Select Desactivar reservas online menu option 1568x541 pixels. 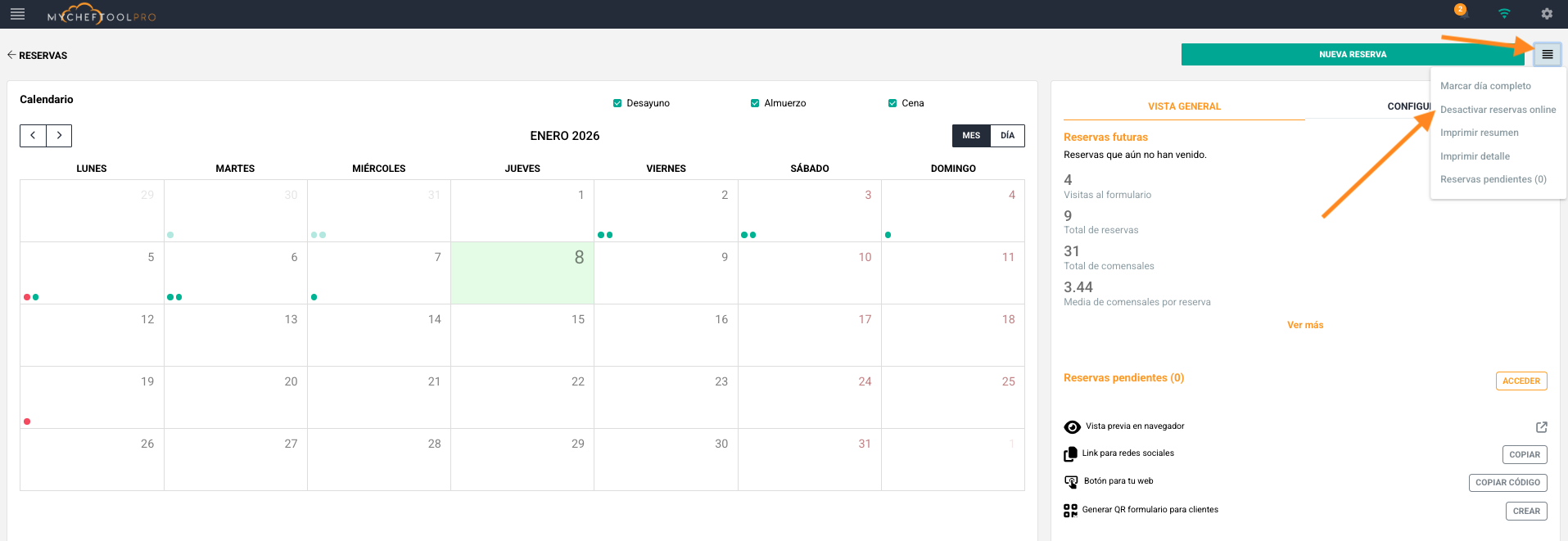pos(1498,110)
